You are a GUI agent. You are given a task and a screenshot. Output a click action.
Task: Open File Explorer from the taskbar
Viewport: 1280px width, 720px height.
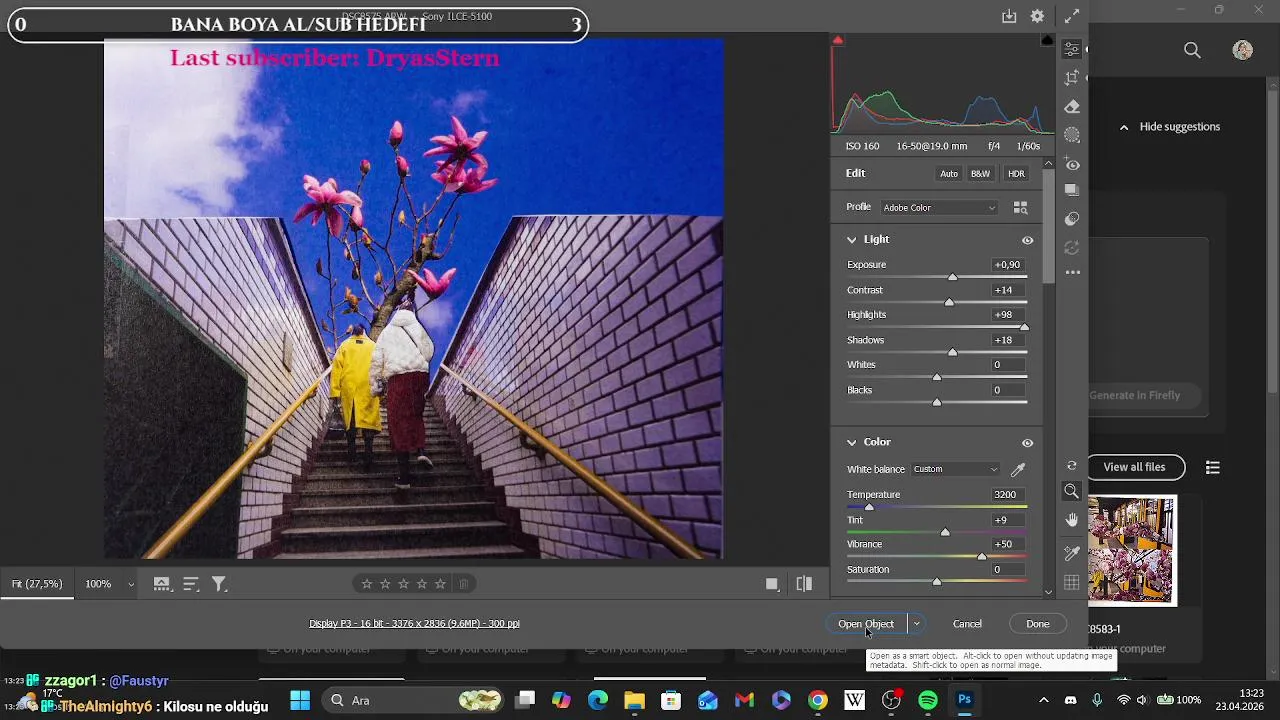pyautogui.click(x=634, y=700)
